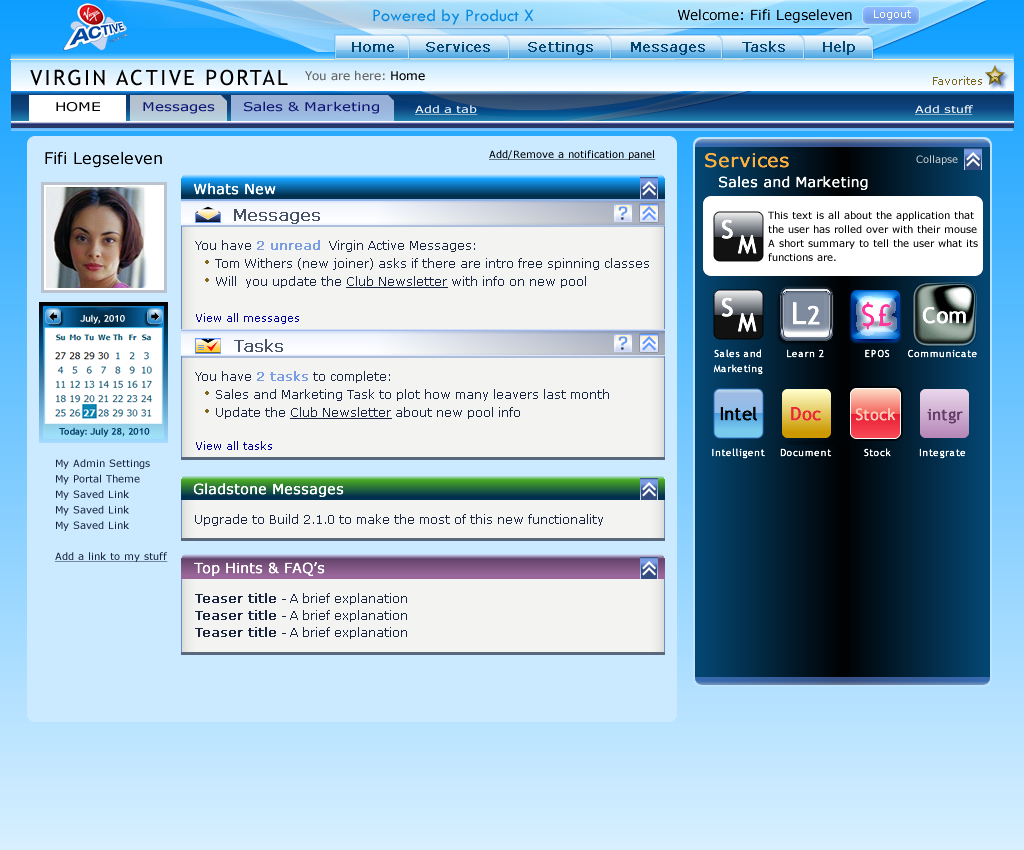Image resolution: width=1024 pixels, height=850 pixels.
Task: Collapse the Top Hints & FAQ's panel
Action: [x=648, y=569]
